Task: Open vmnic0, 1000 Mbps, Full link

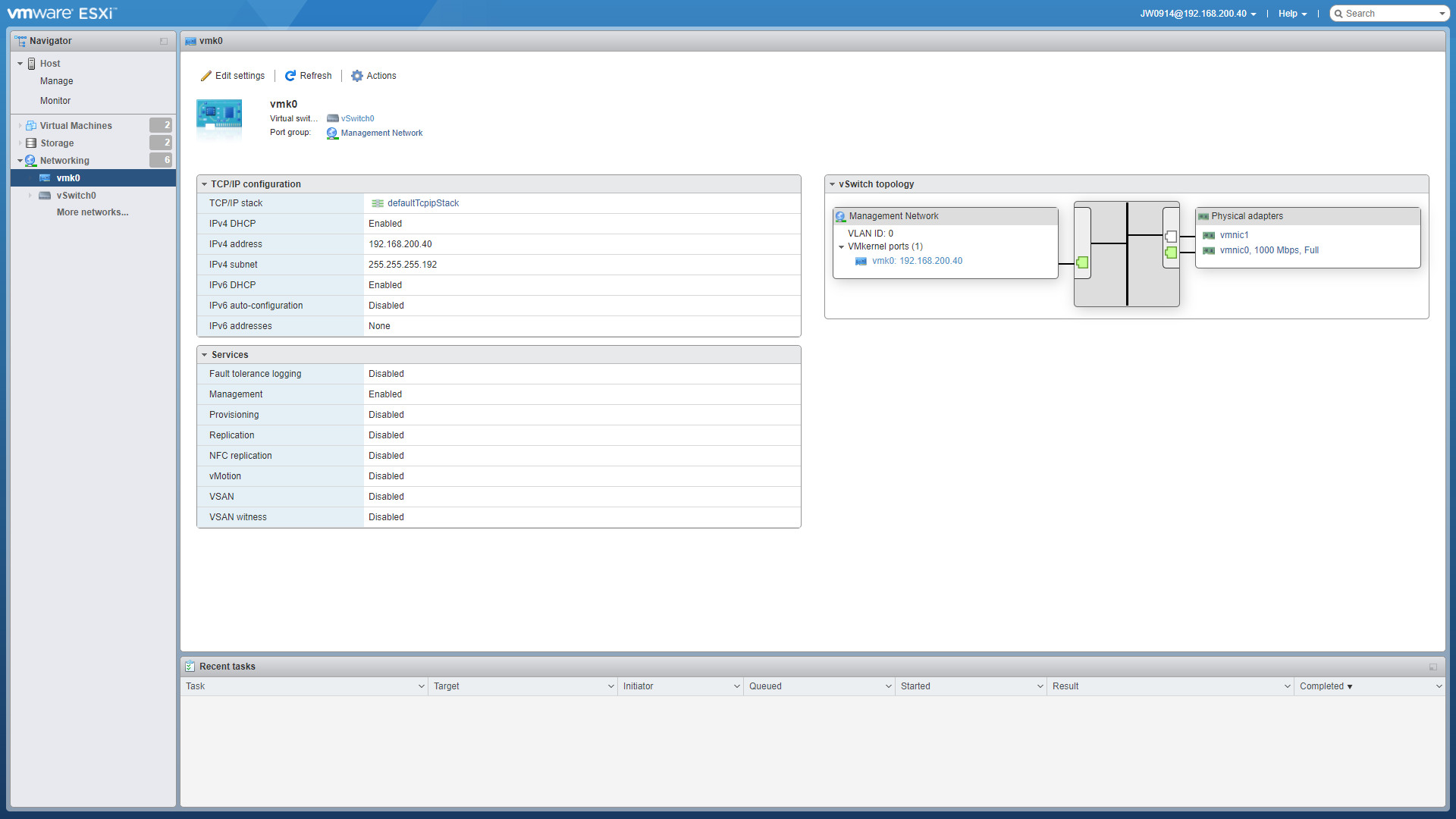Action: tap(1269, 250)
